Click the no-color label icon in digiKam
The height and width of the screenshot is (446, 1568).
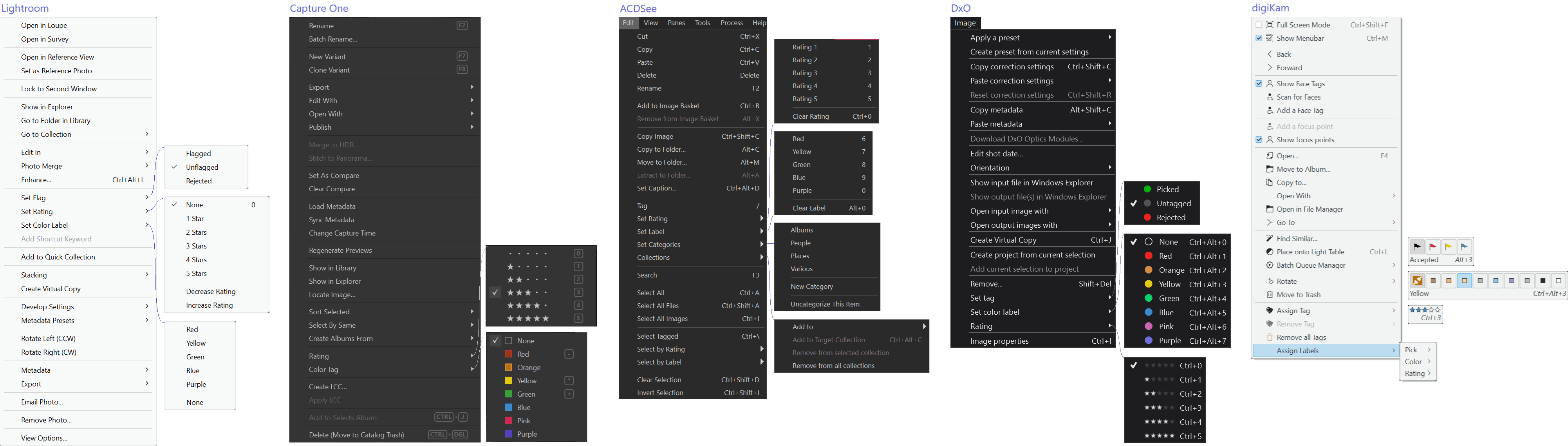point(1418,281)
